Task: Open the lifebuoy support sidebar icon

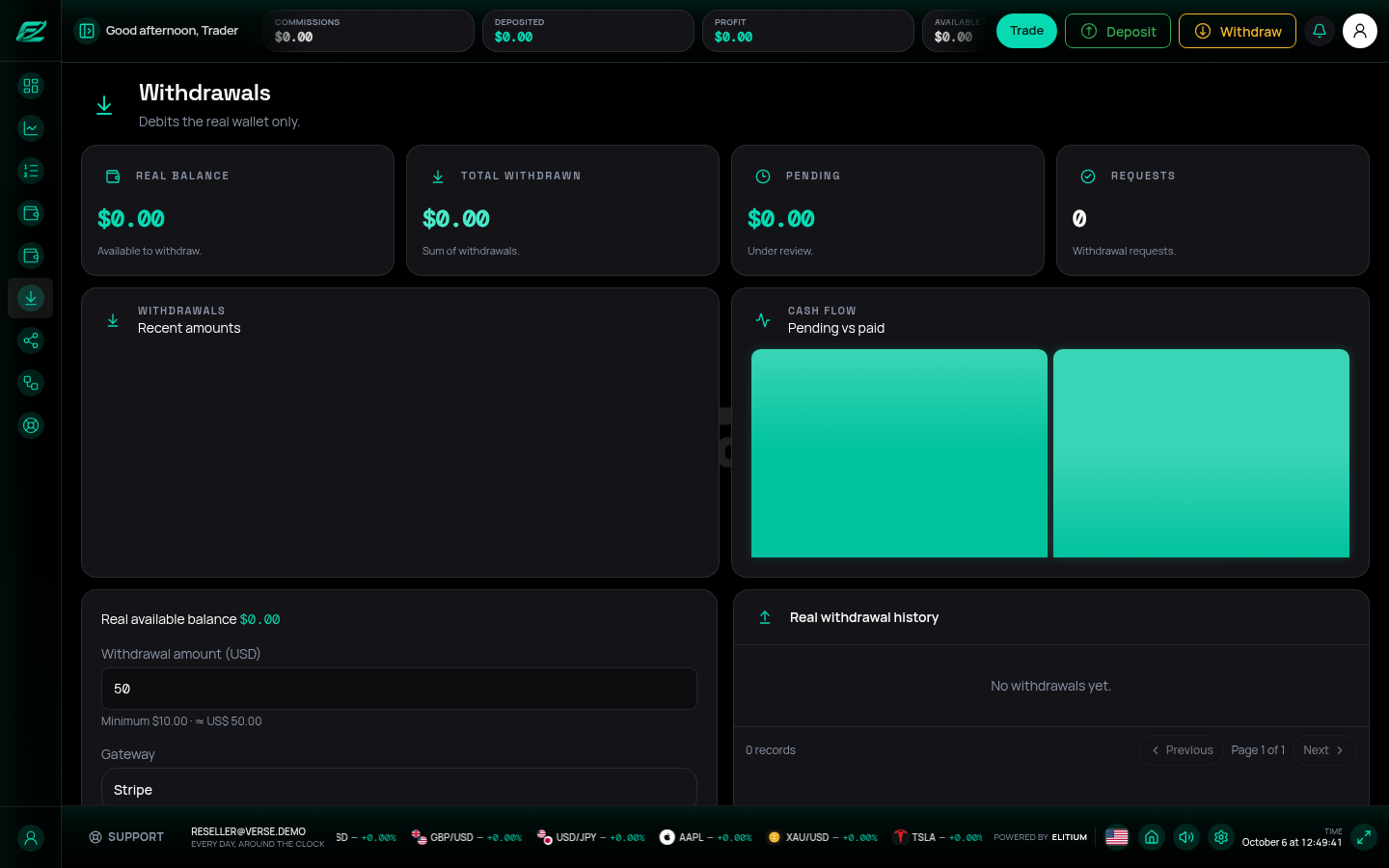Action: tap(31, 425)
